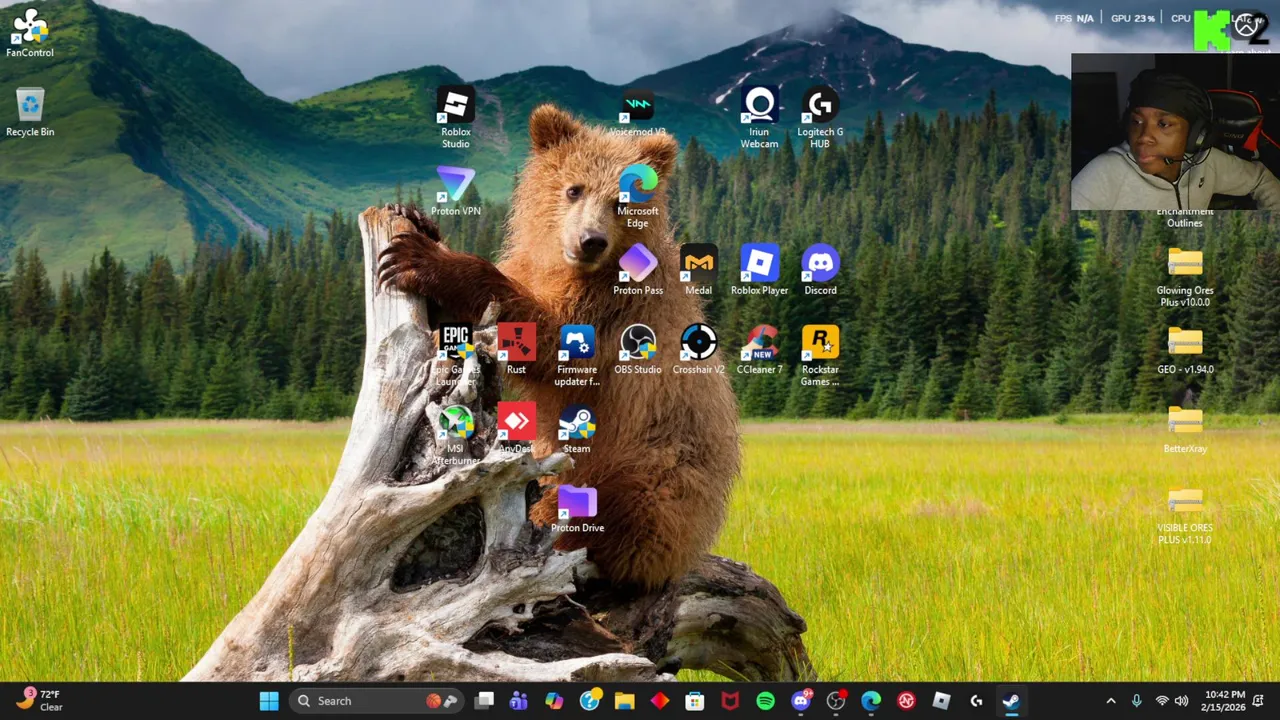
Task: Open Microsoft Store from the taskbar
Action: (695, 701)
